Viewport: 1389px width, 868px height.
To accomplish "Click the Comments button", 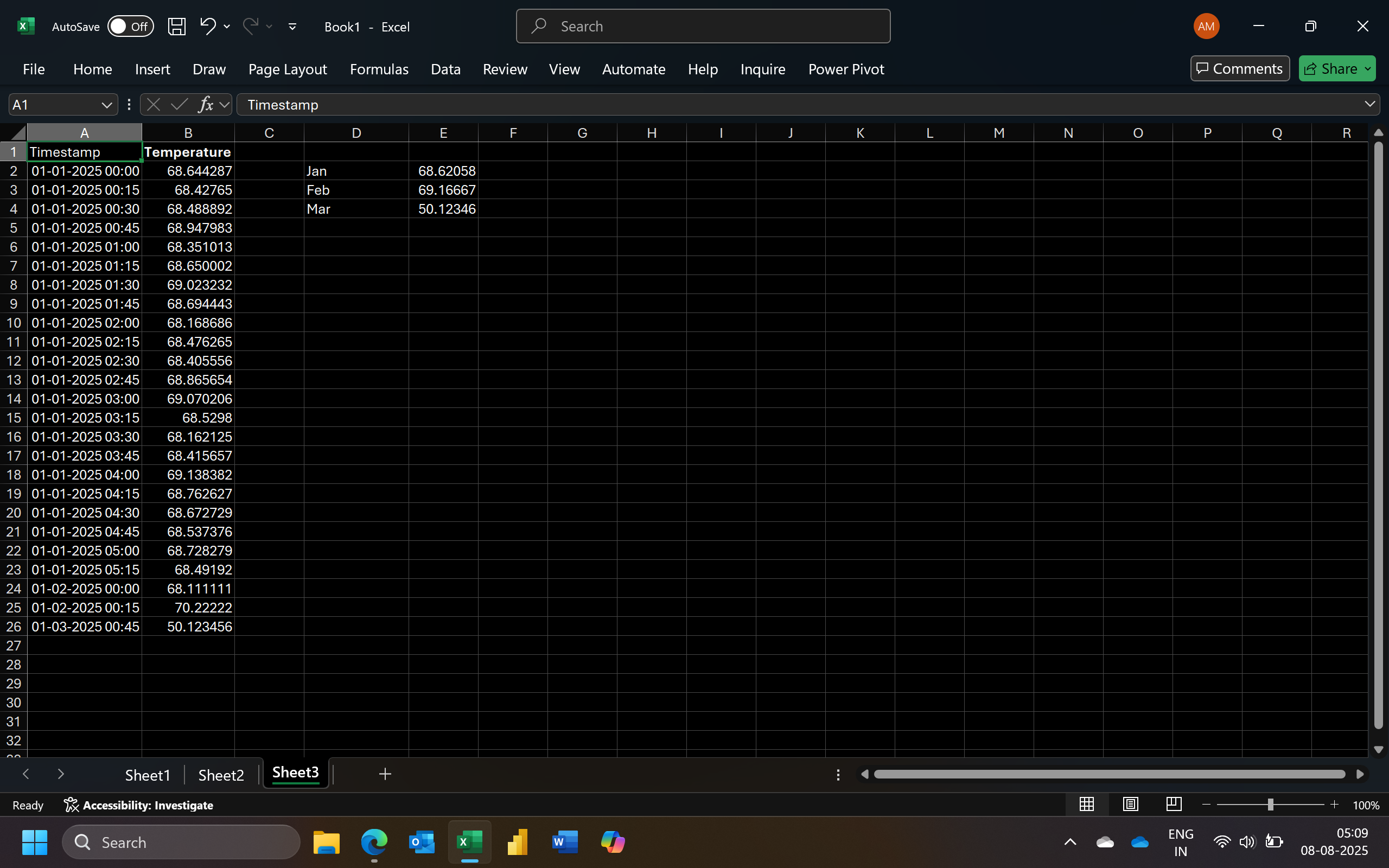I will [x=1239, y=69].
